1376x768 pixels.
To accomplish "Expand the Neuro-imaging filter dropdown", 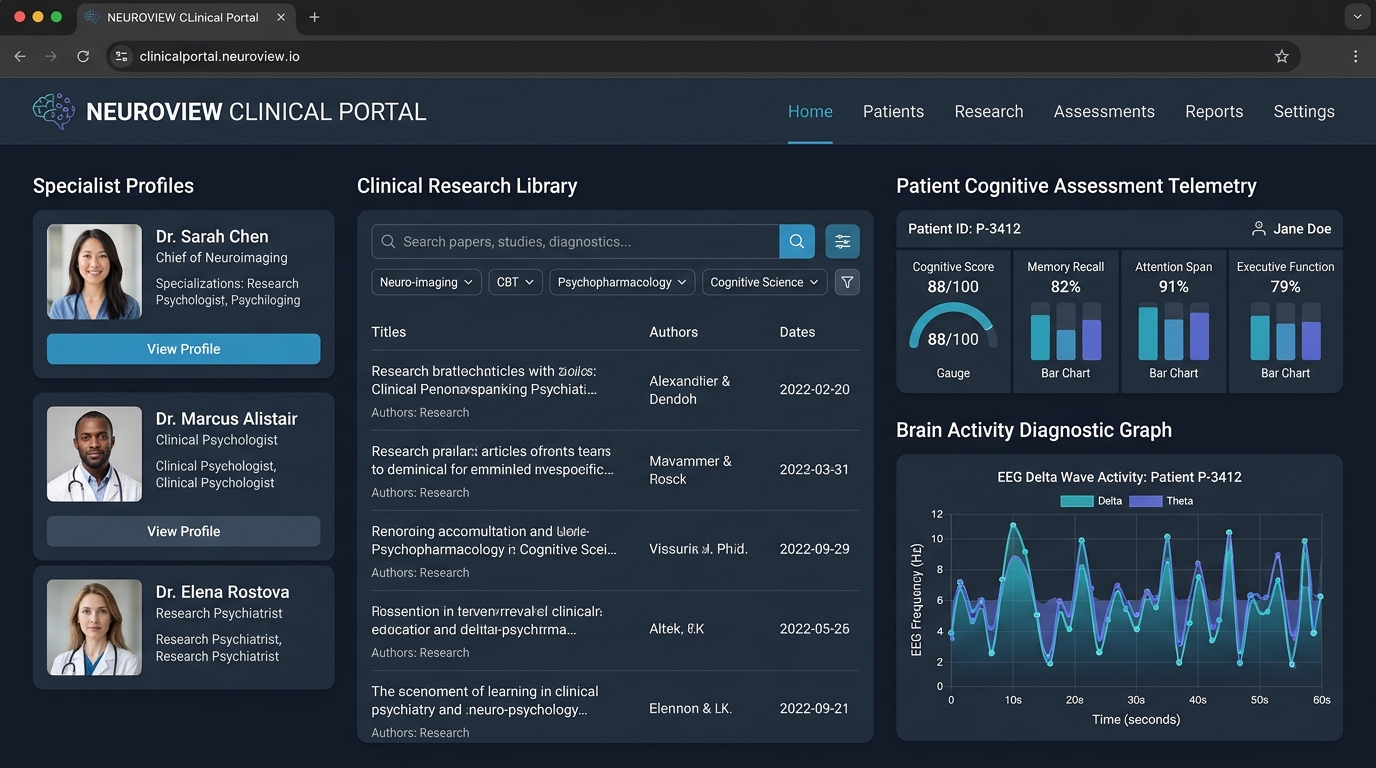I will (x=427, y=282).
